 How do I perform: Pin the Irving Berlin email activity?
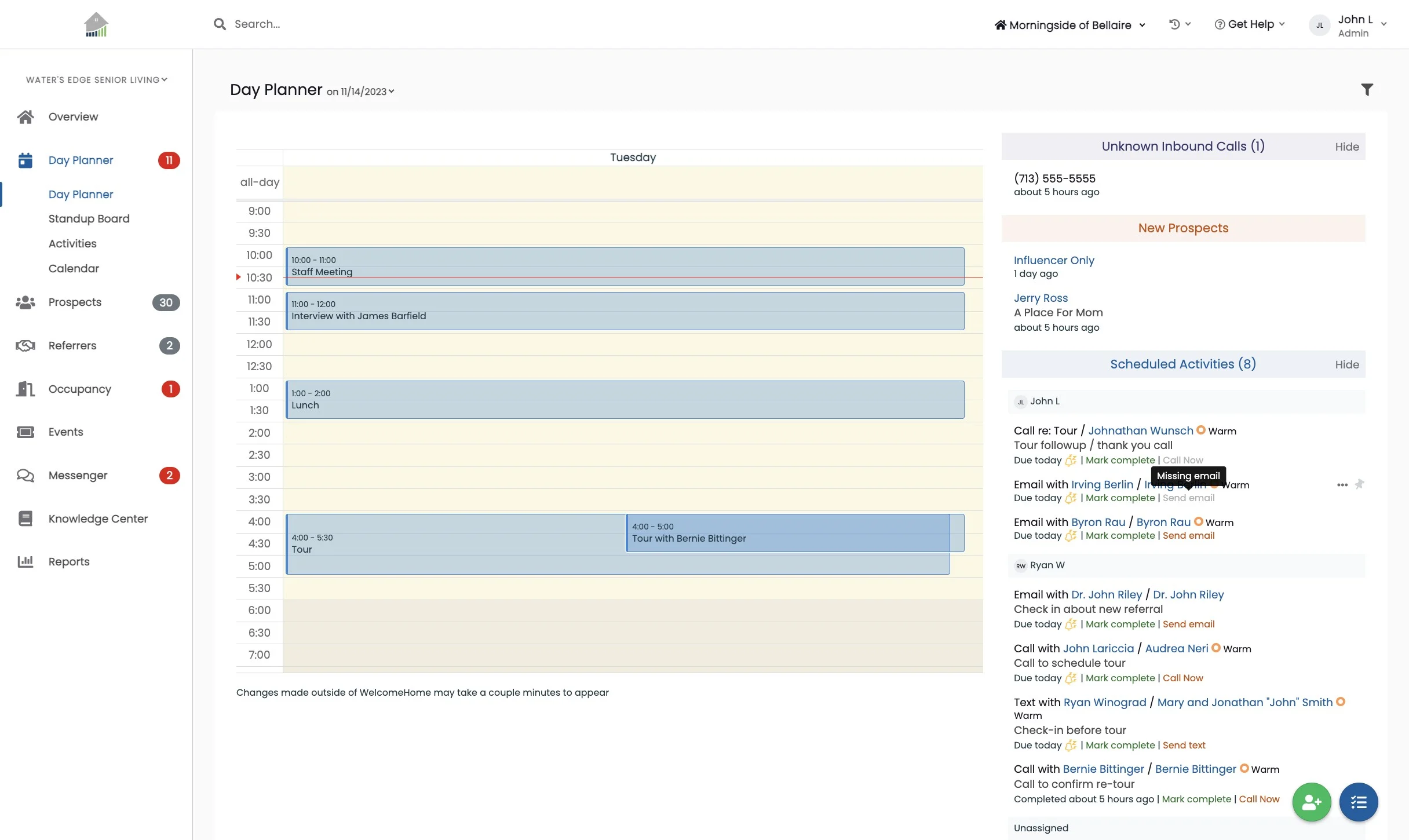1359,484
